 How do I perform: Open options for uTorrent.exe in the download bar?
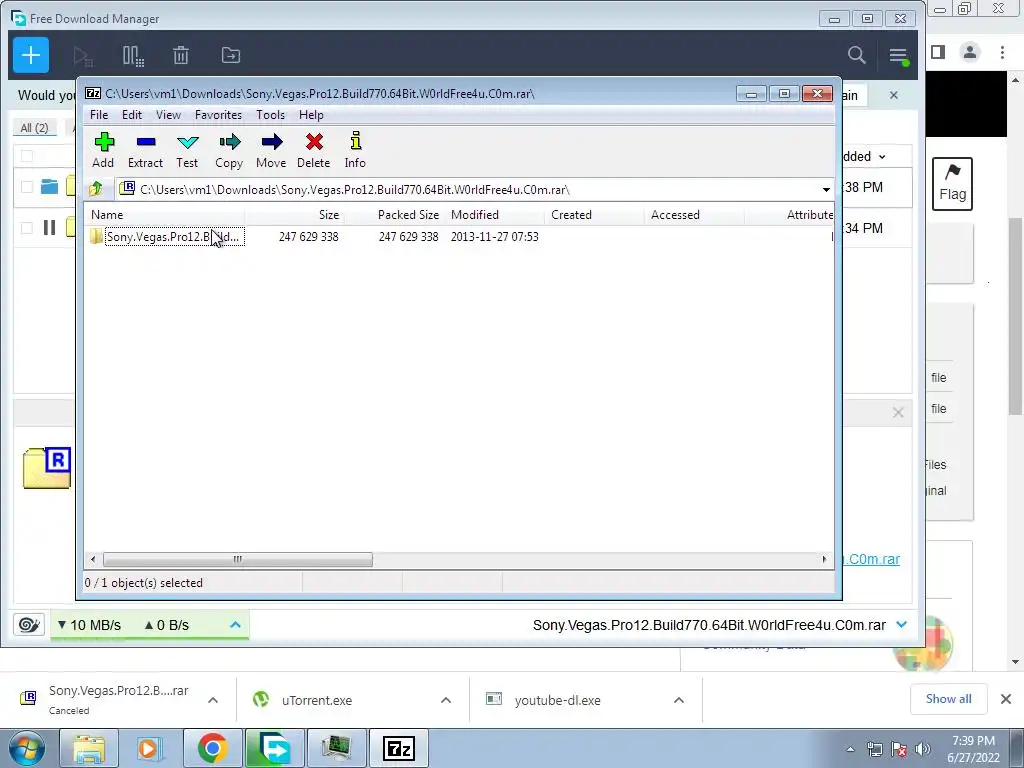446,700
